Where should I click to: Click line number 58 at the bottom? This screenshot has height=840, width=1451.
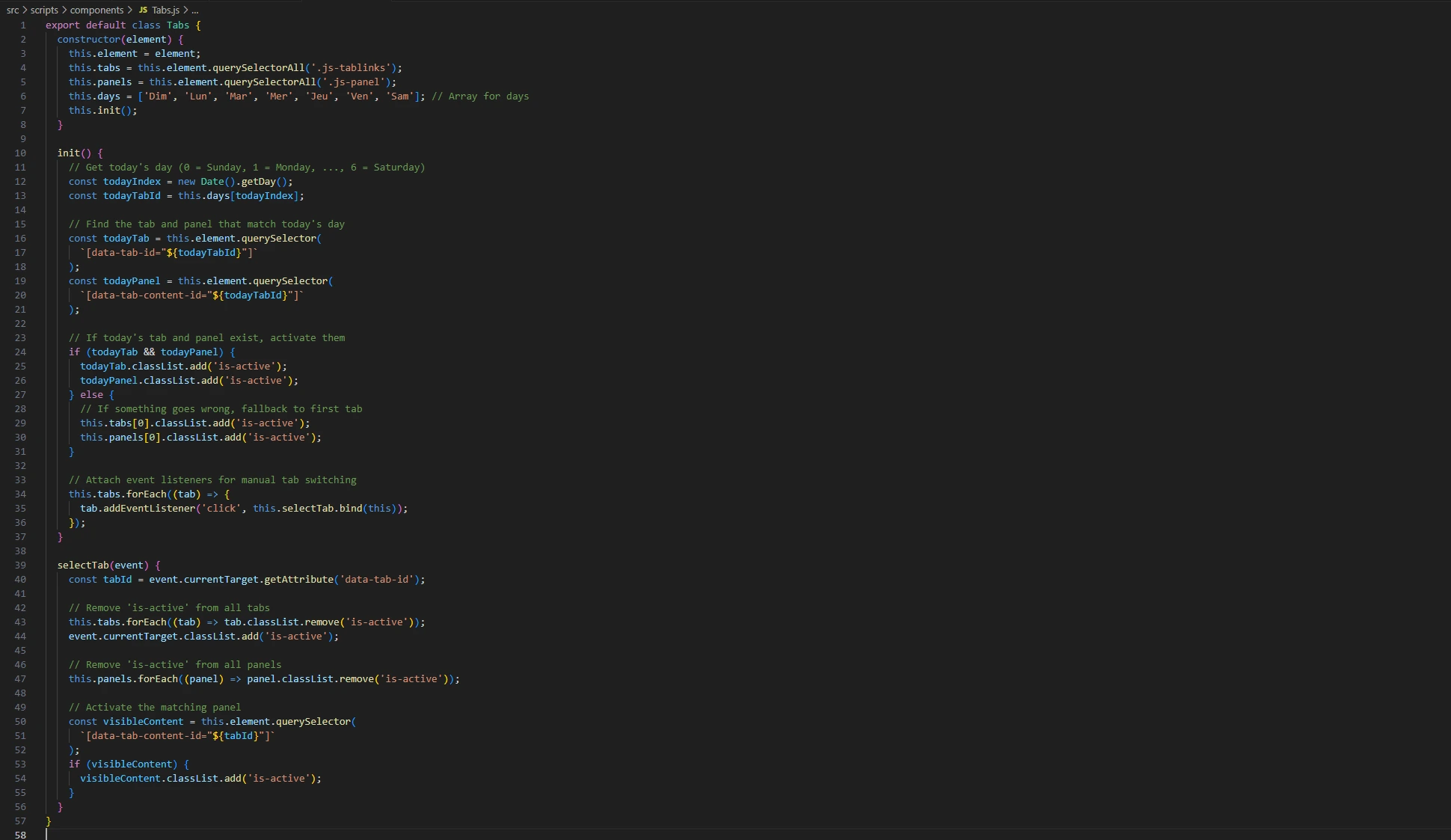[x=21, y=835]
